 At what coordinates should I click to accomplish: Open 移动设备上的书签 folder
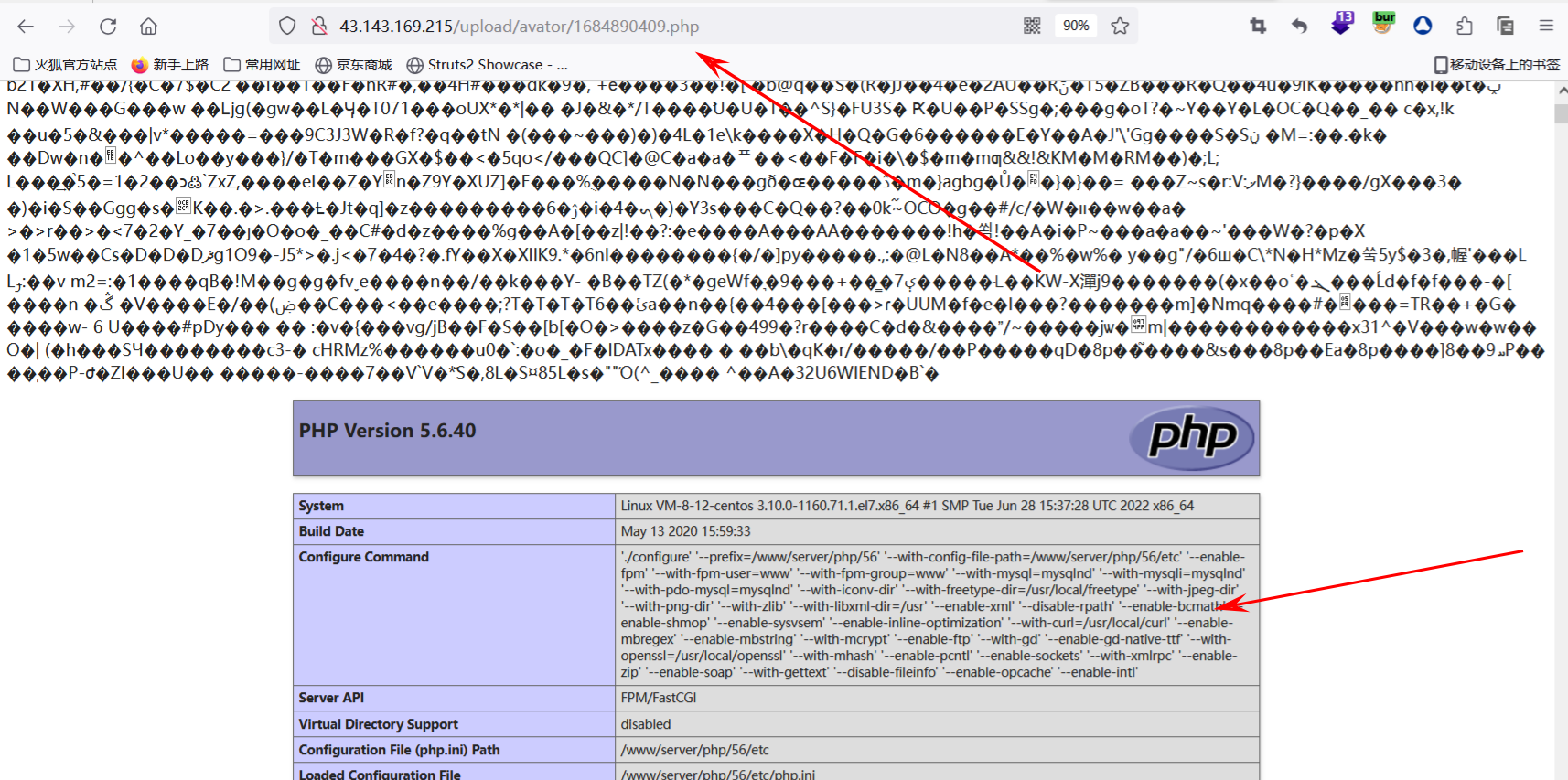coord(1497,65)
